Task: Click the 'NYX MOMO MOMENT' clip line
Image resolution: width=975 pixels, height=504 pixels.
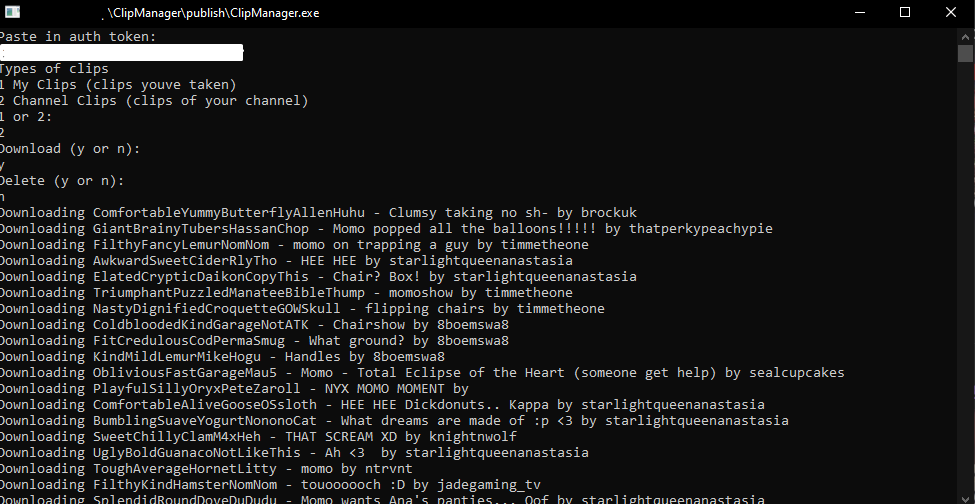Action: (x=234, y=389)
